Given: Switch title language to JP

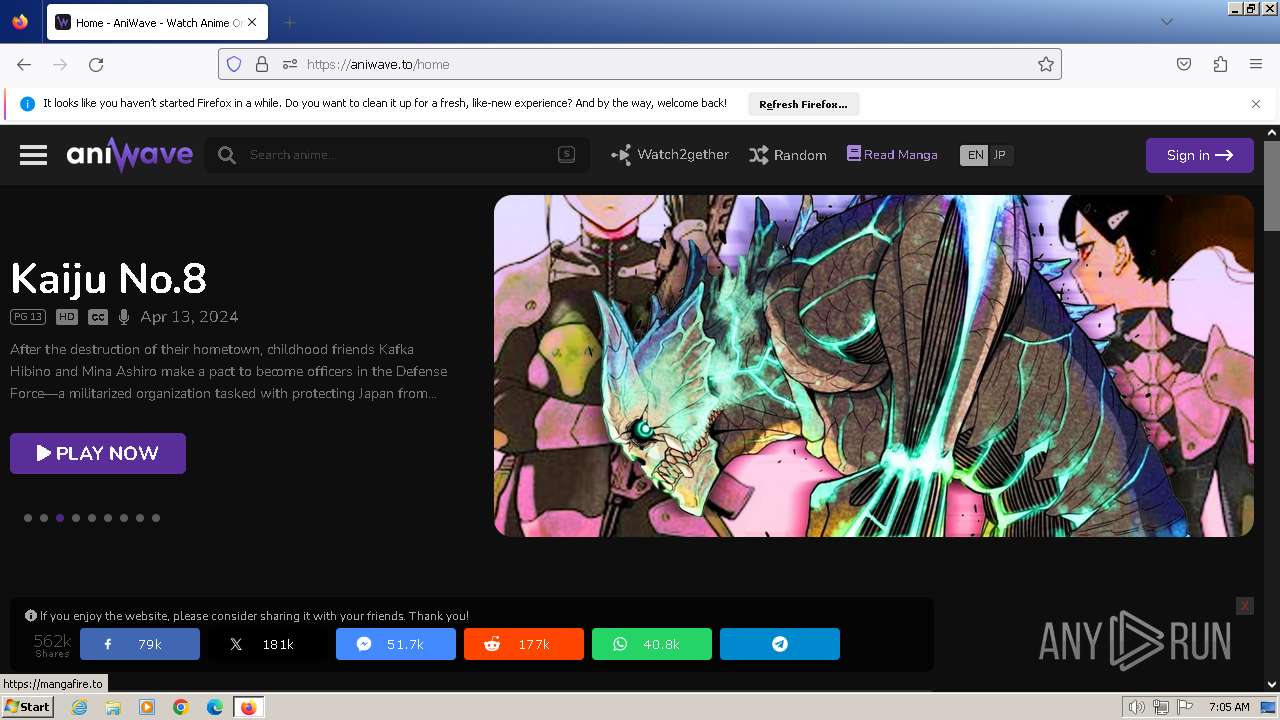Looking at the screenshot, I should (x=1000, y=155).
